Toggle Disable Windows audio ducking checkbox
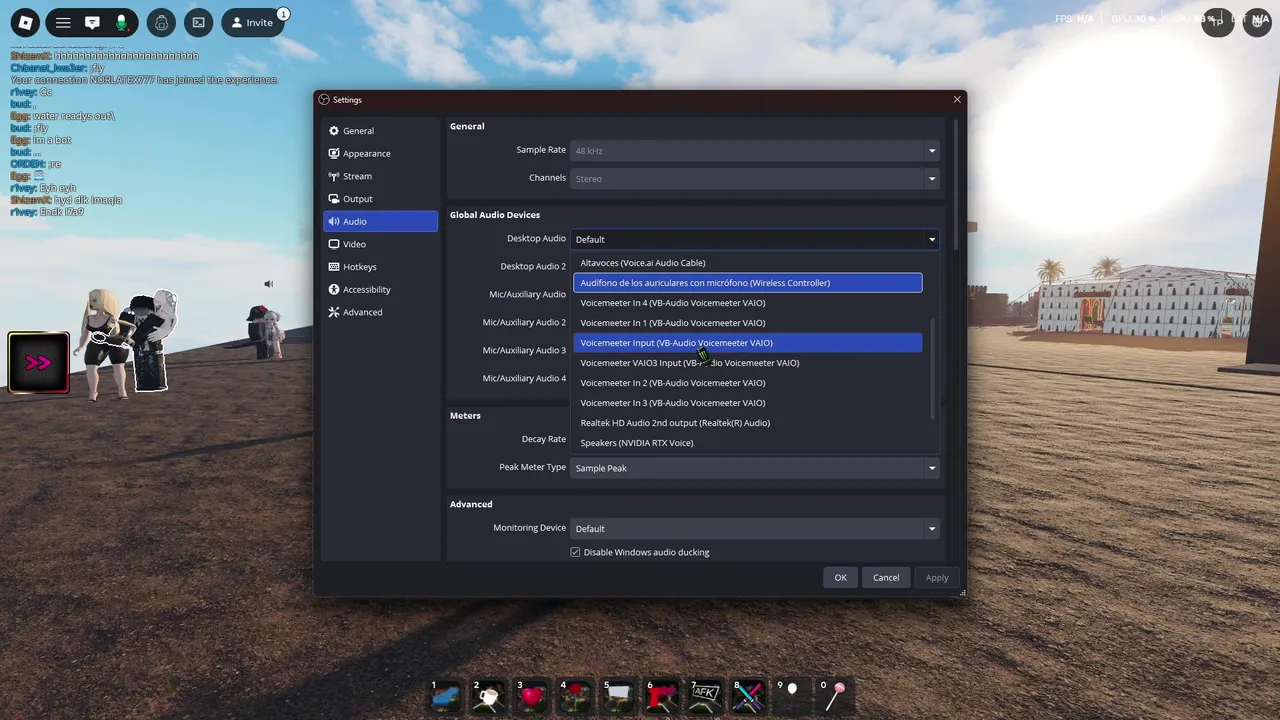The width and height of the screenshot is (1280, 720). click(x=575, y=552)
